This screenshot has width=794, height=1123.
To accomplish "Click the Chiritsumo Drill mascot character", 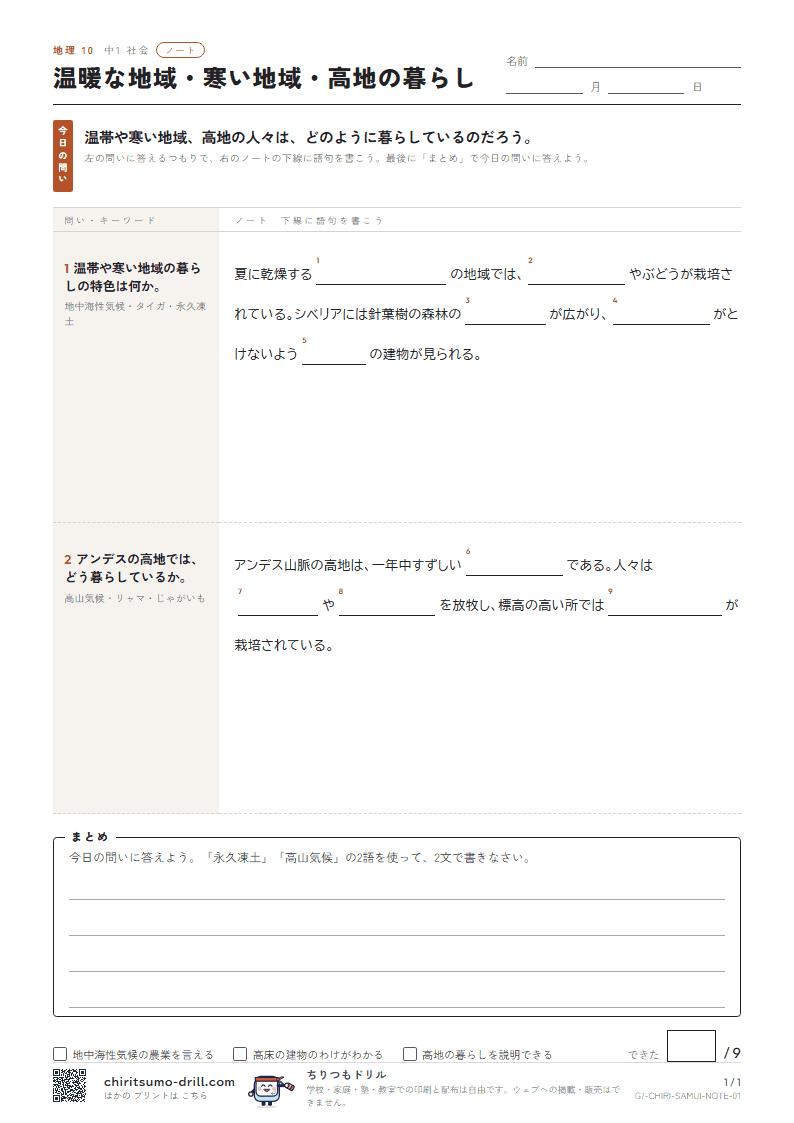I will pyautogui.click(x=270, y=1090).
